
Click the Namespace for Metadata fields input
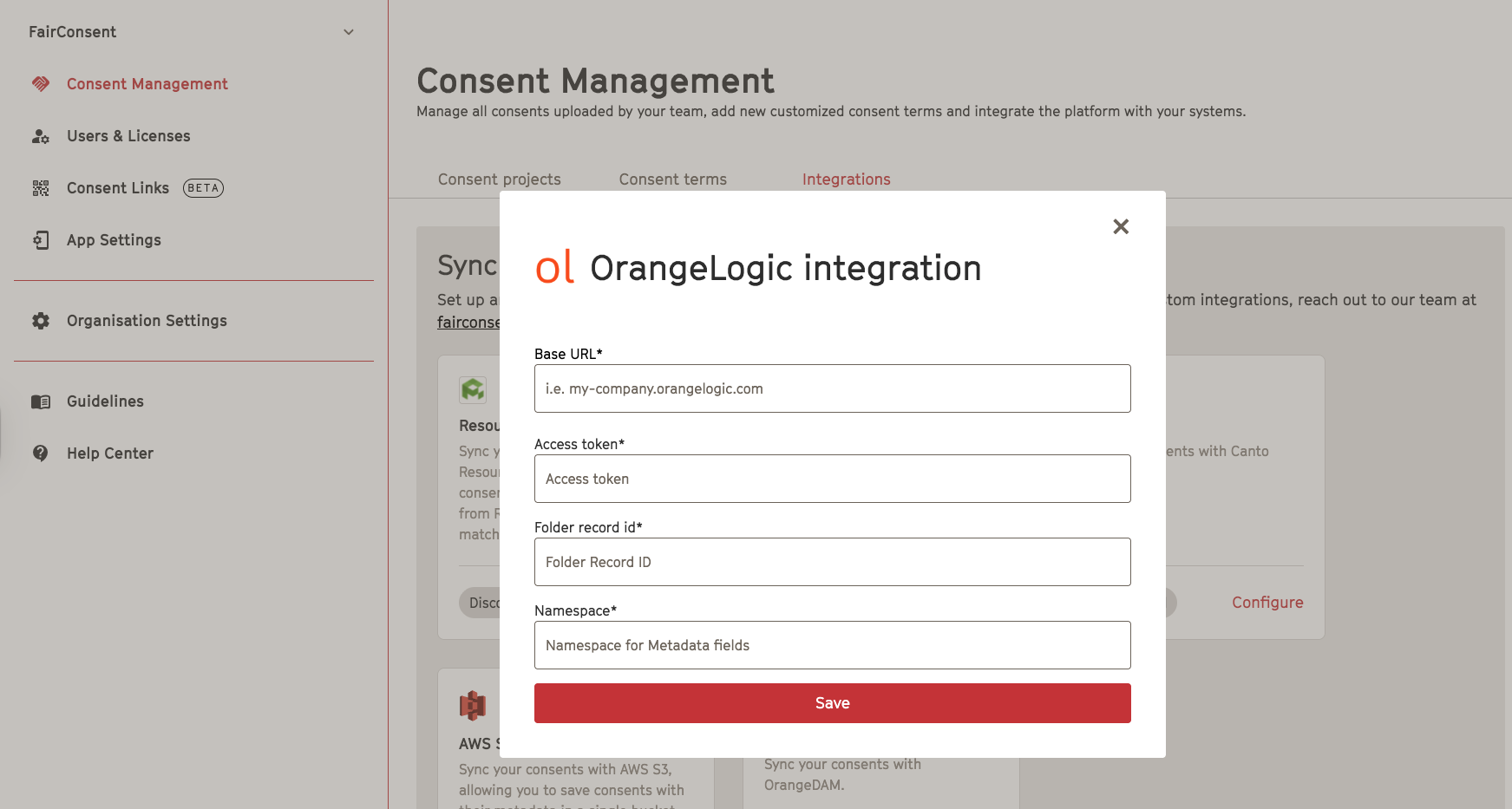coord(833,645)
